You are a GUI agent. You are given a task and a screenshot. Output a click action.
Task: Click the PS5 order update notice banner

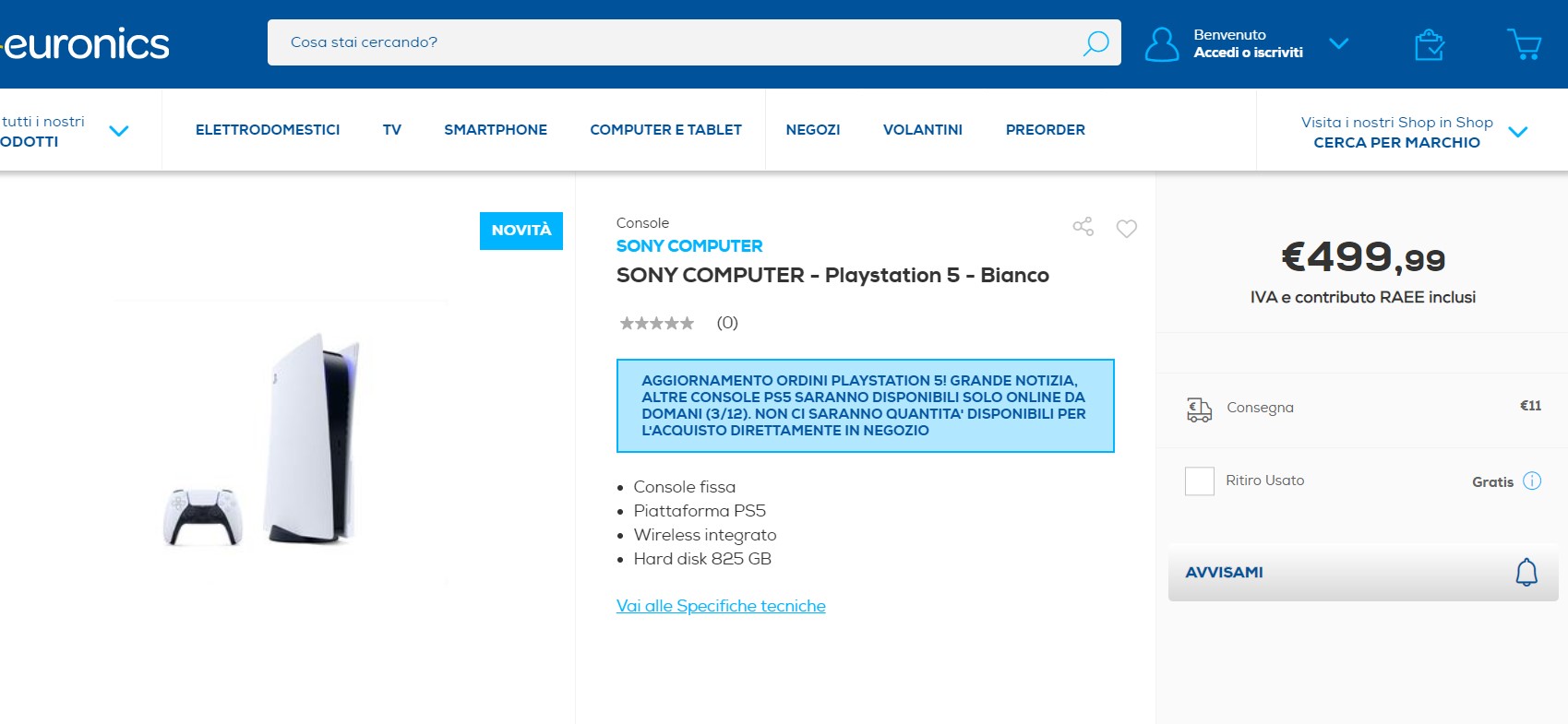tap(866, 406)
